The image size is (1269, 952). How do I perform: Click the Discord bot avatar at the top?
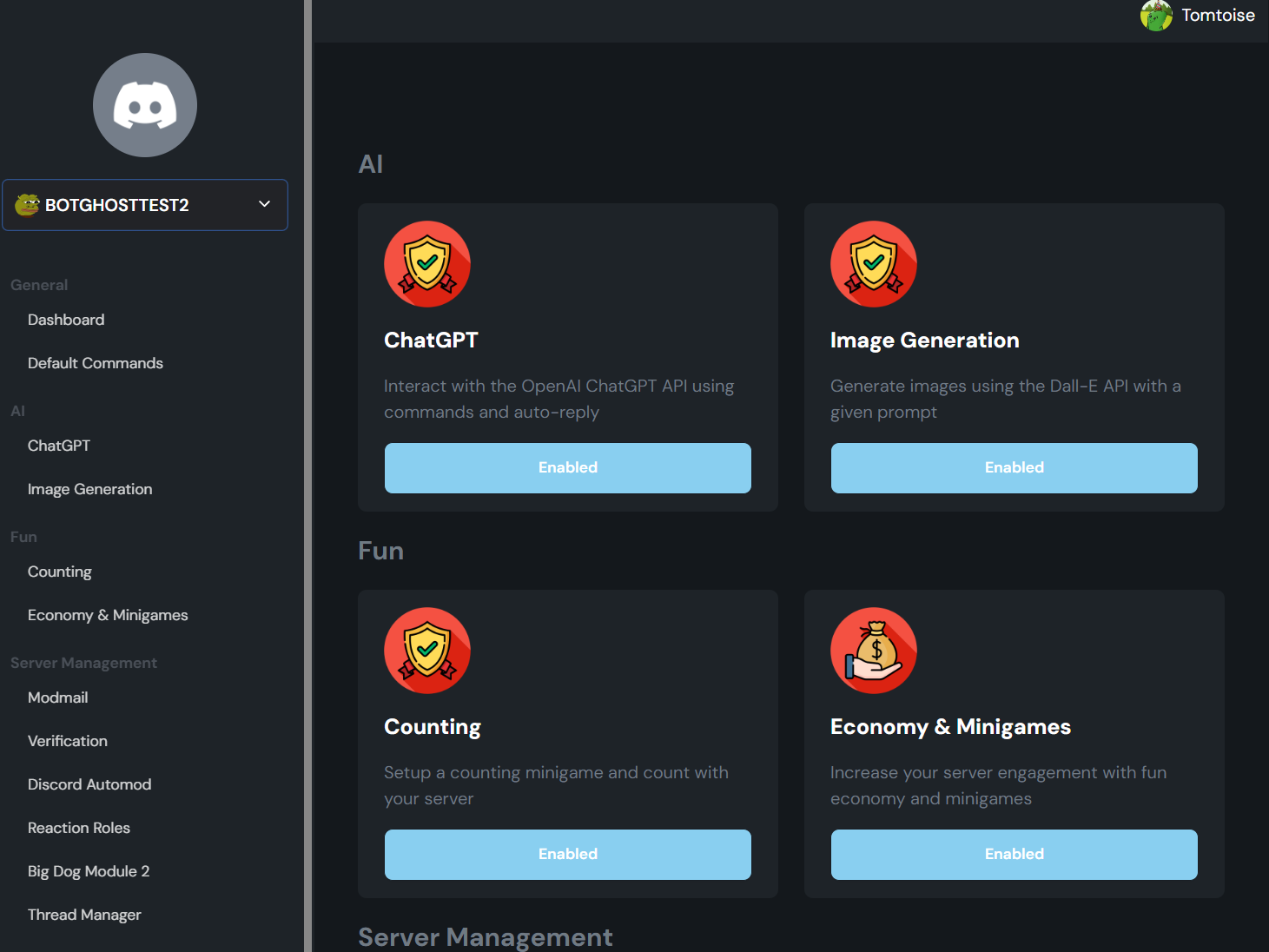click(x=144, y=104)
